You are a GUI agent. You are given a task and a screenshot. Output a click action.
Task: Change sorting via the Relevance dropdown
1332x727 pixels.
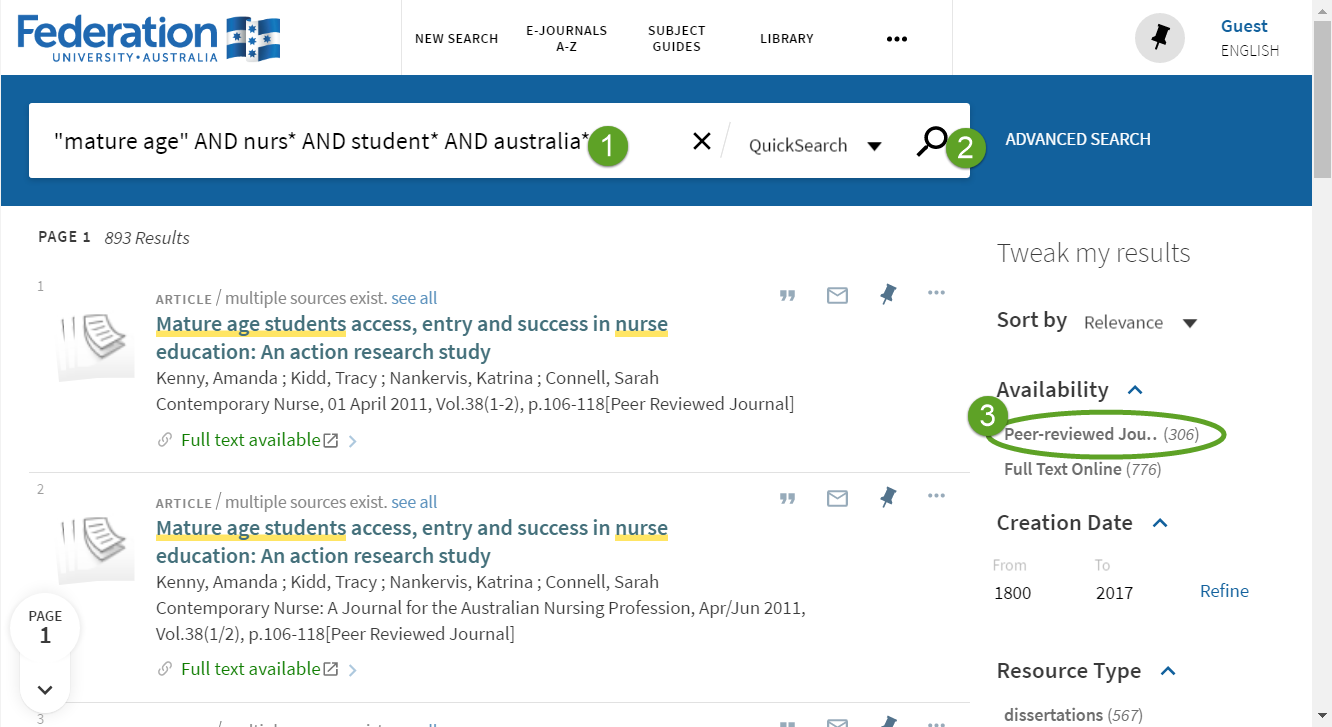pos(1140,322)
